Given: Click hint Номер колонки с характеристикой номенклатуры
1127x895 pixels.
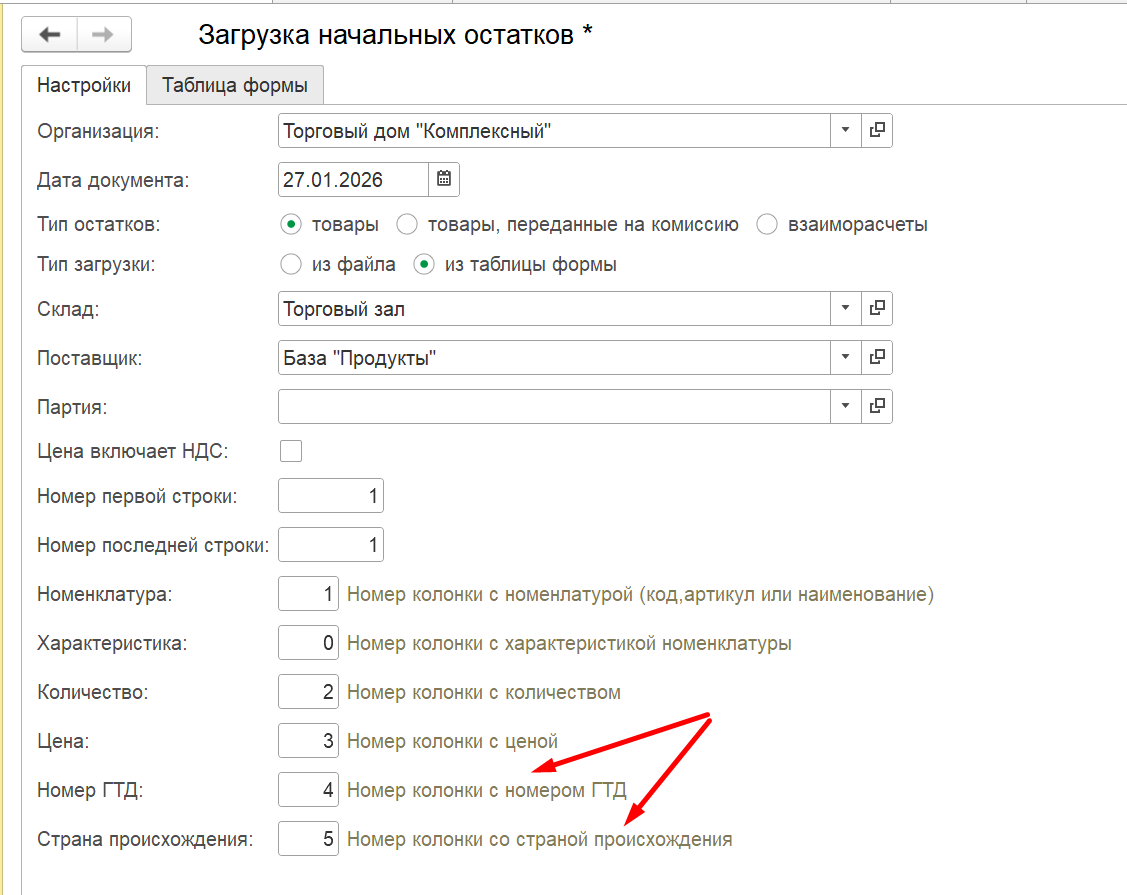Looking at the screenshot, I should 569,643.
